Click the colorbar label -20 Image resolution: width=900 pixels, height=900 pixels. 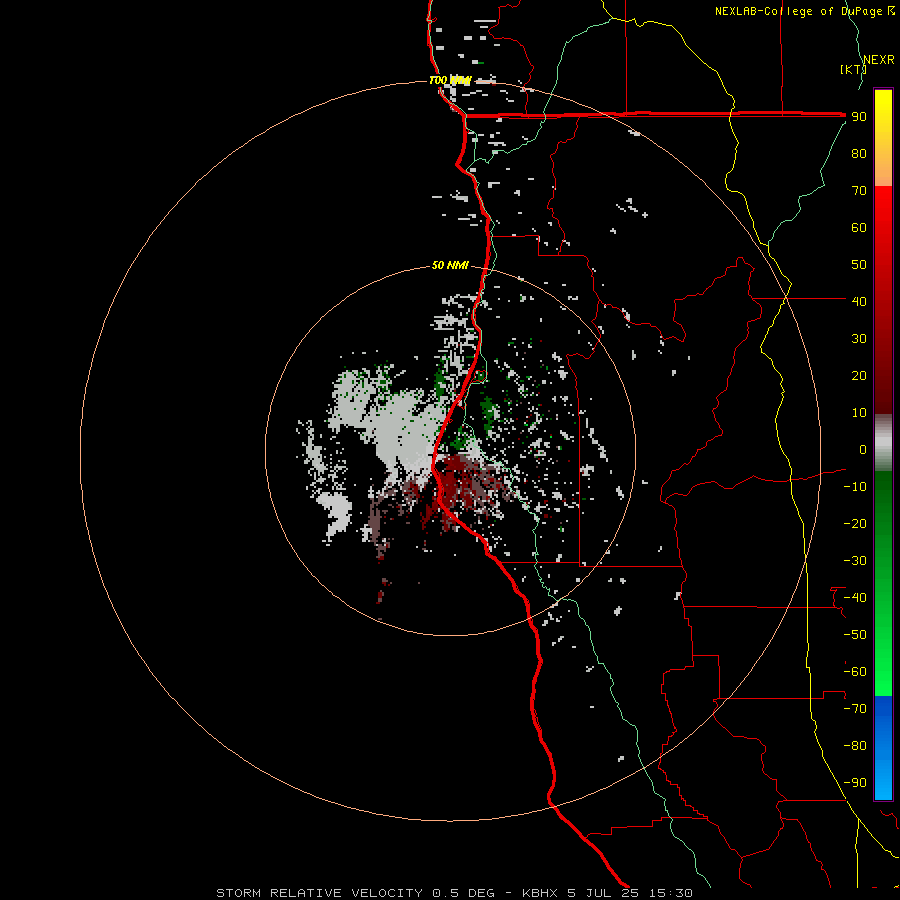[x=855, y=523]
